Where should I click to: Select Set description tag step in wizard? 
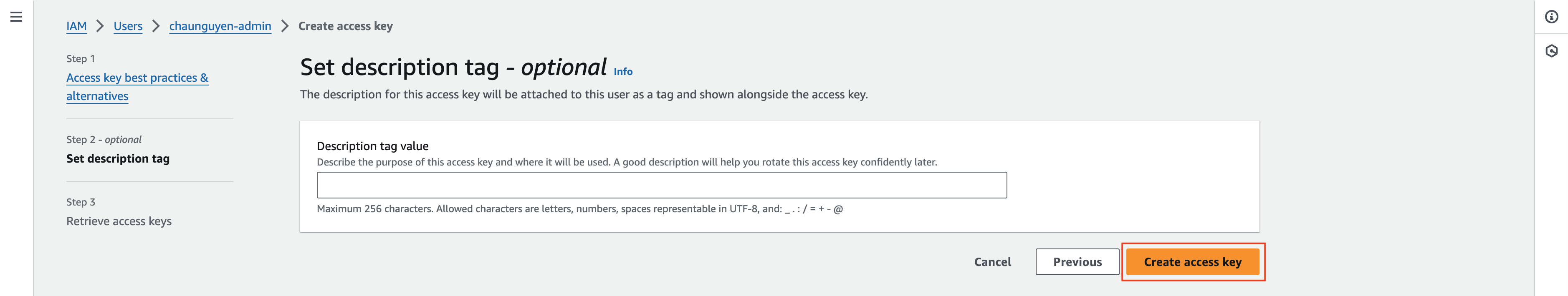point(117,159)
